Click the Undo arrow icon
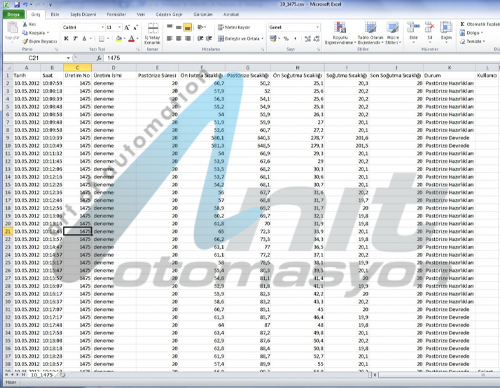This screenshot has width=500, height=388. (x=26, y=5)
